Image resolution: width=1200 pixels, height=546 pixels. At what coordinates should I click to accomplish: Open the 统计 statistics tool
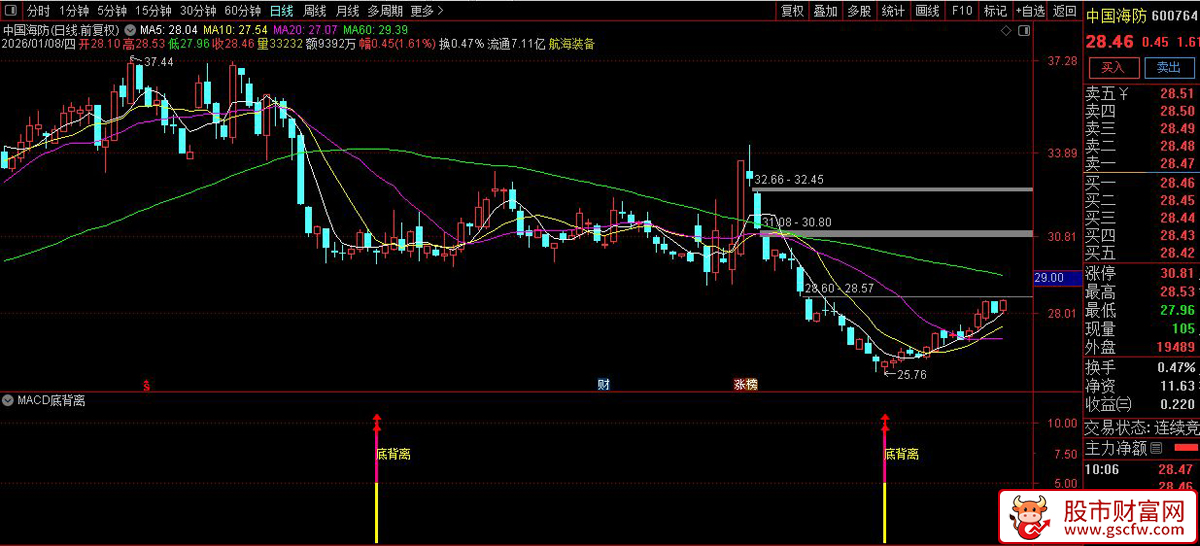893,11
